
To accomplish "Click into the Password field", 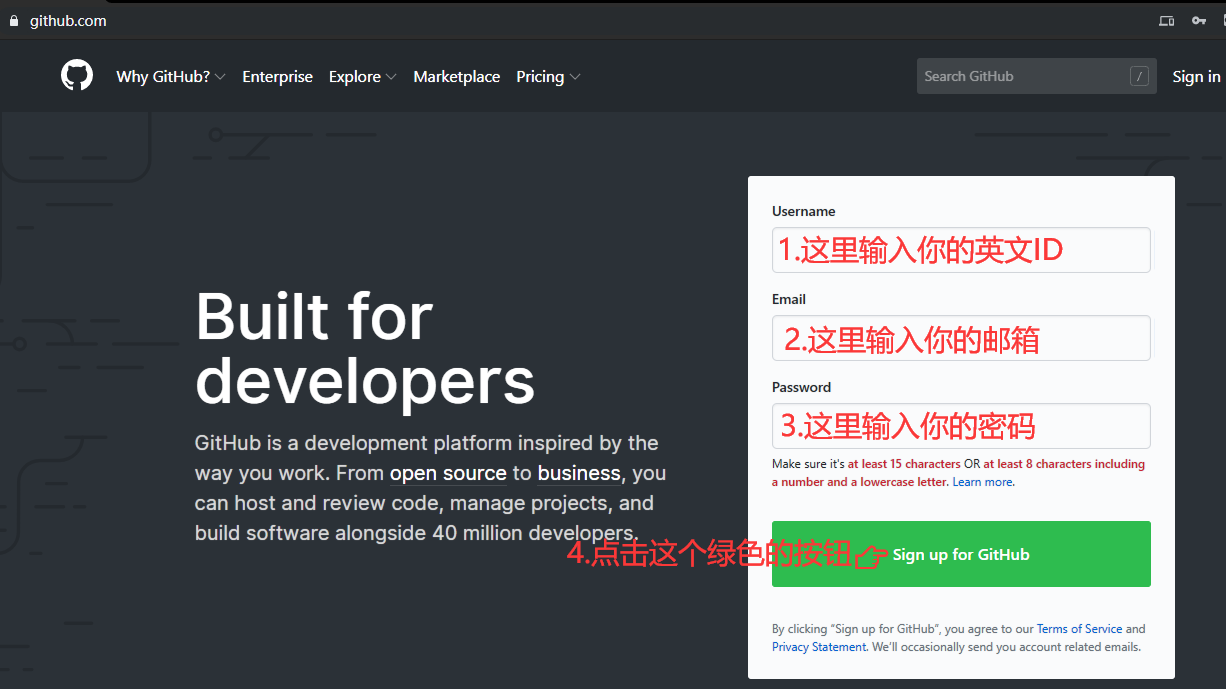I will (961, 426).
